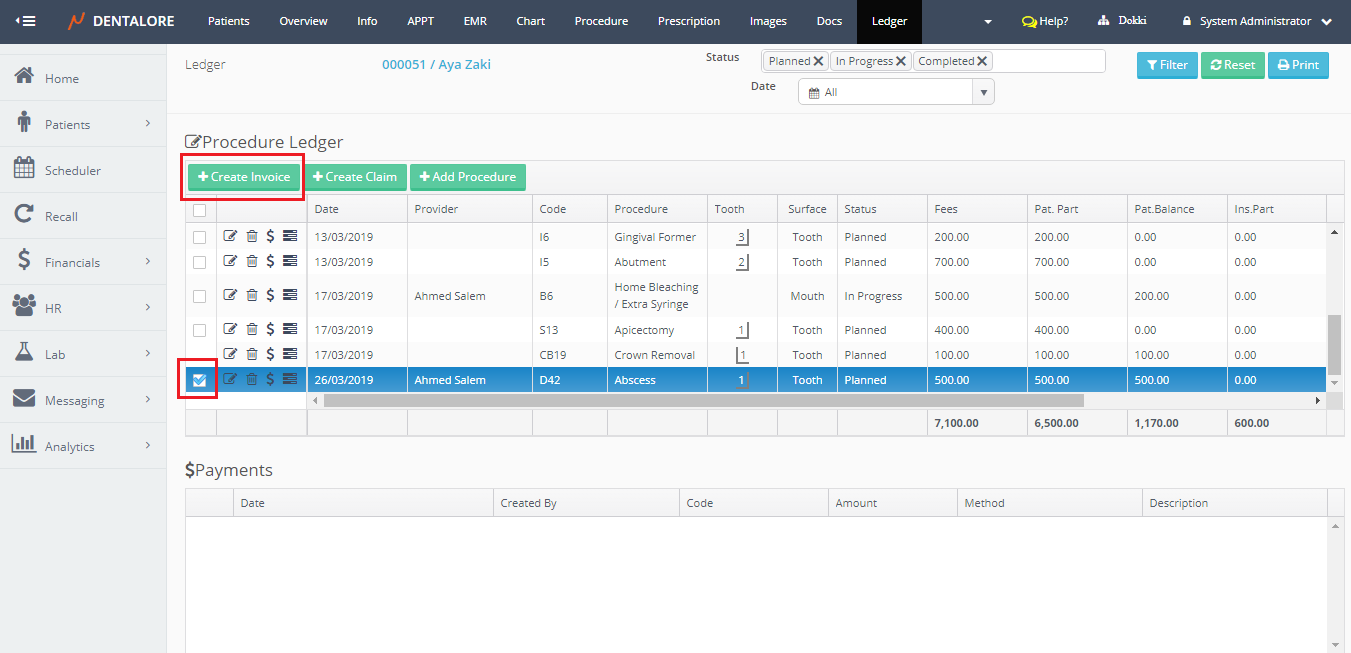
Task: Check the Gingival Former row checkbox
Action: pyautogui.click(x=200, y=237)
